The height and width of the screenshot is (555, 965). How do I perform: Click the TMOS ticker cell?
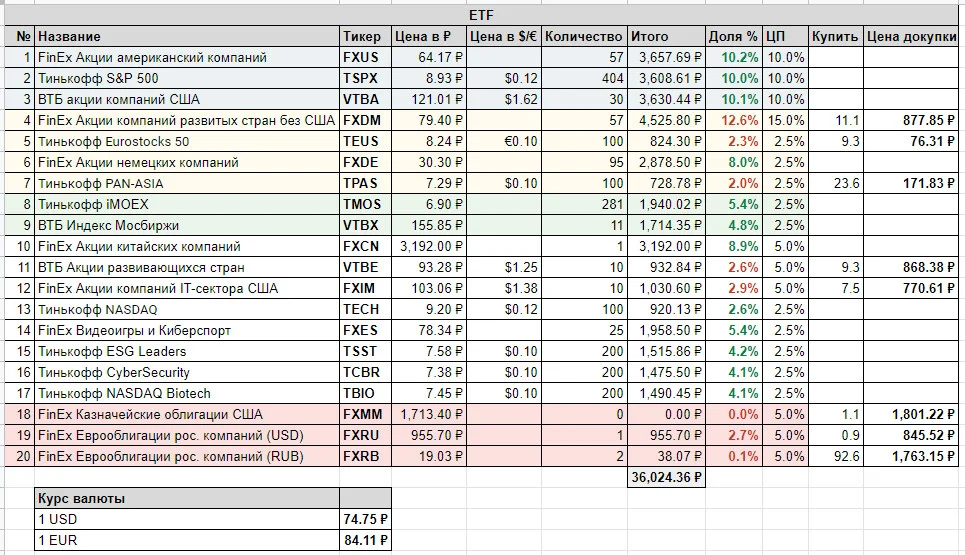click(366, 204)
